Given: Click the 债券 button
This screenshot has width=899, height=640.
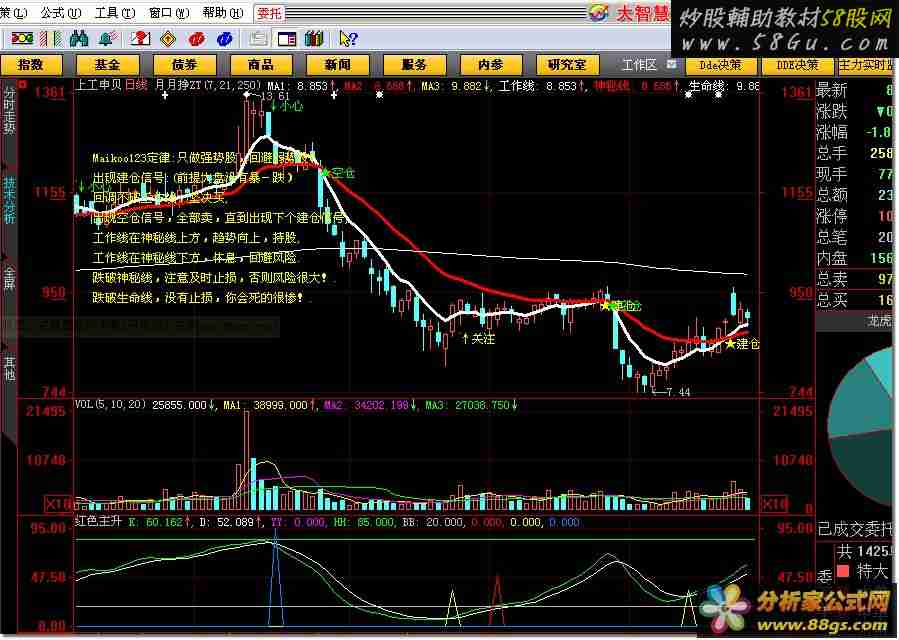Looking at the screenshot, I should point(184,65).
